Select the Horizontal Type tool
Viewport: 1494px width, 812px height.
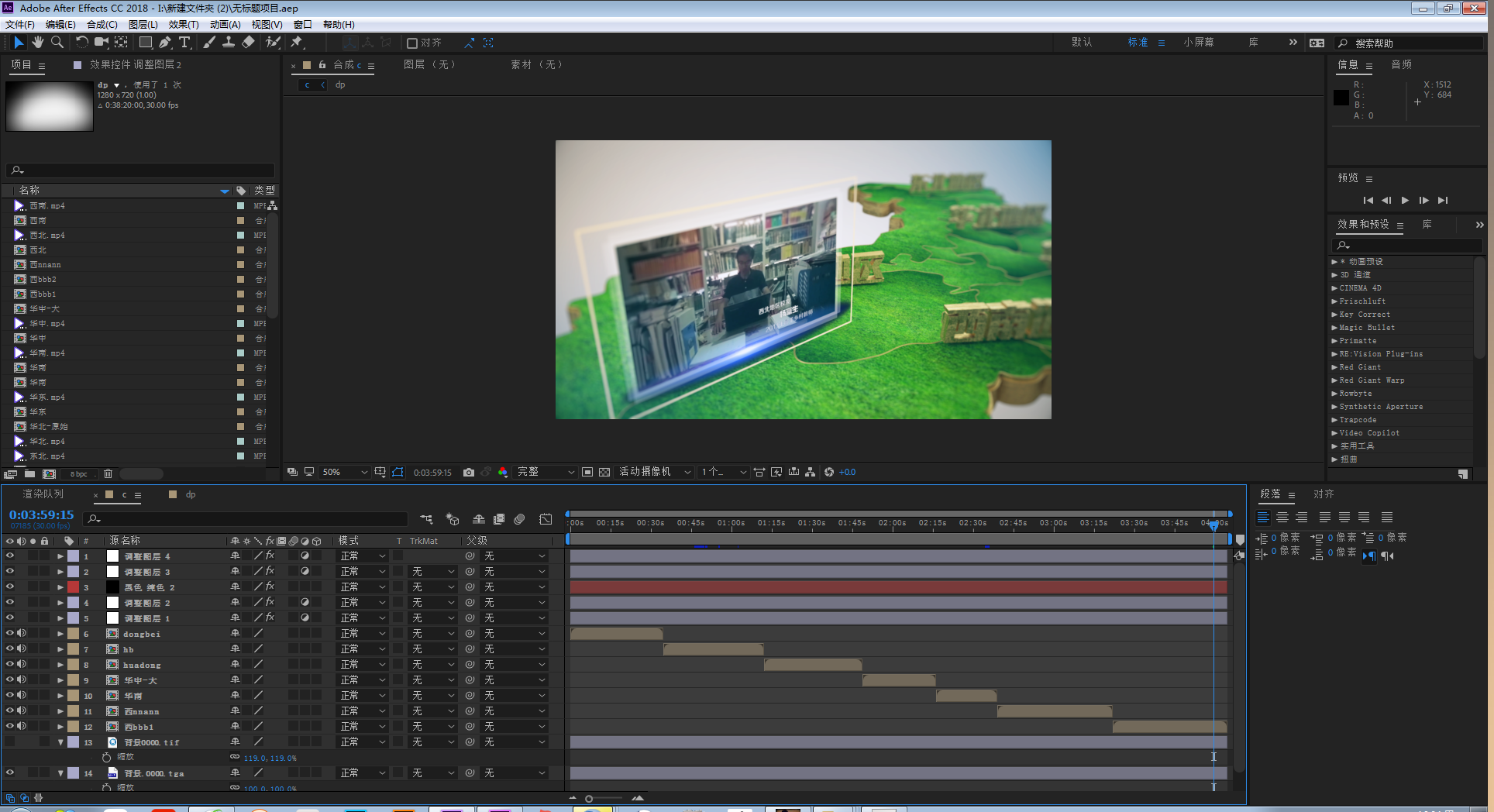click(x=184, y=43)
